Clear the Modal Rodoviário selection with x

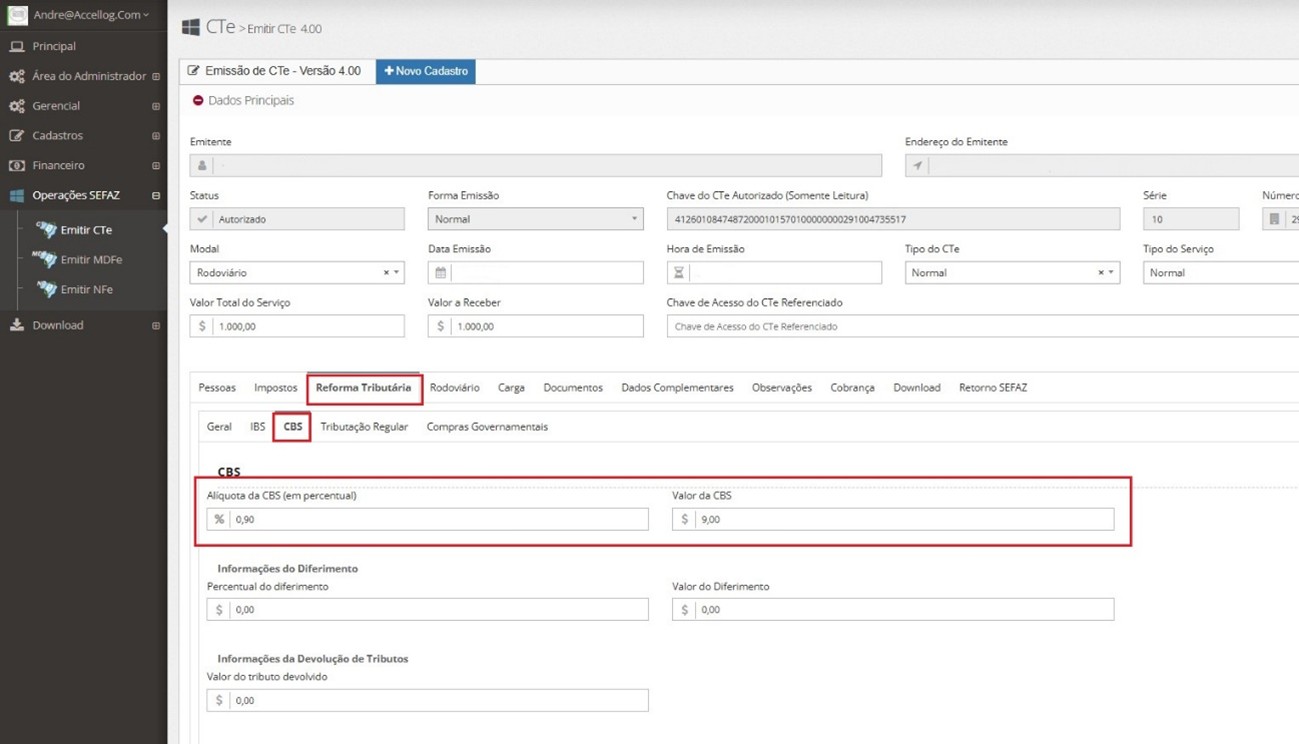(x=386, y=273)
